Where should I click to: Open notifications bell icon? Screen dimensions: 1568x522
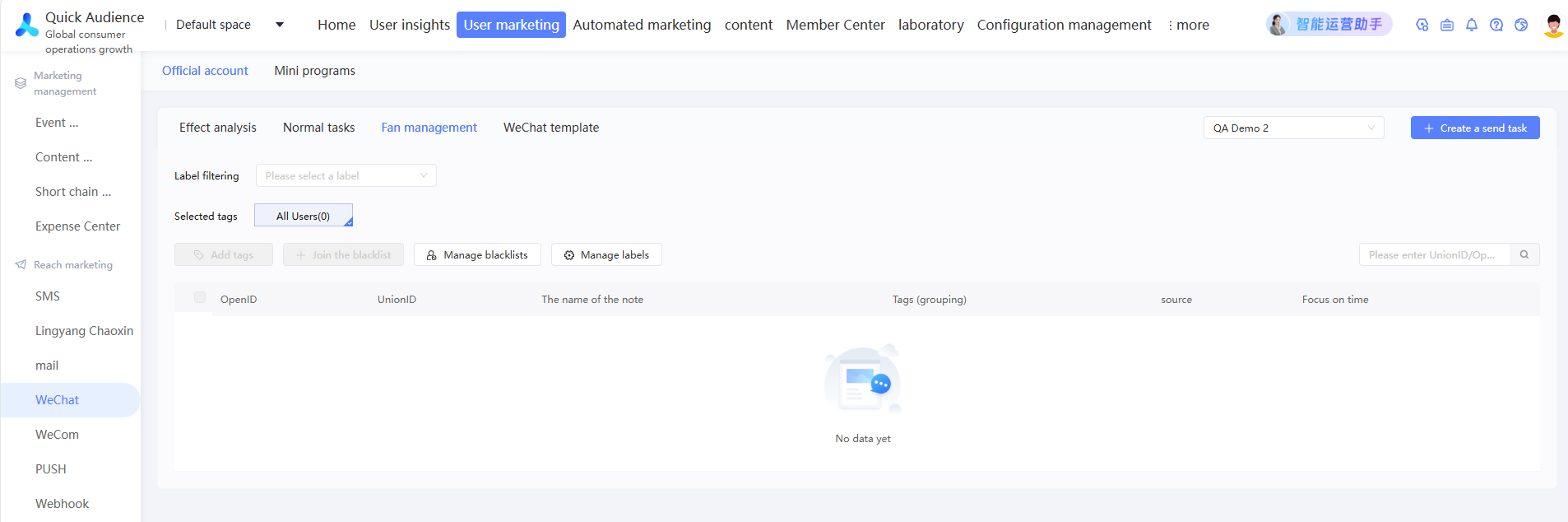point(1471,25)
